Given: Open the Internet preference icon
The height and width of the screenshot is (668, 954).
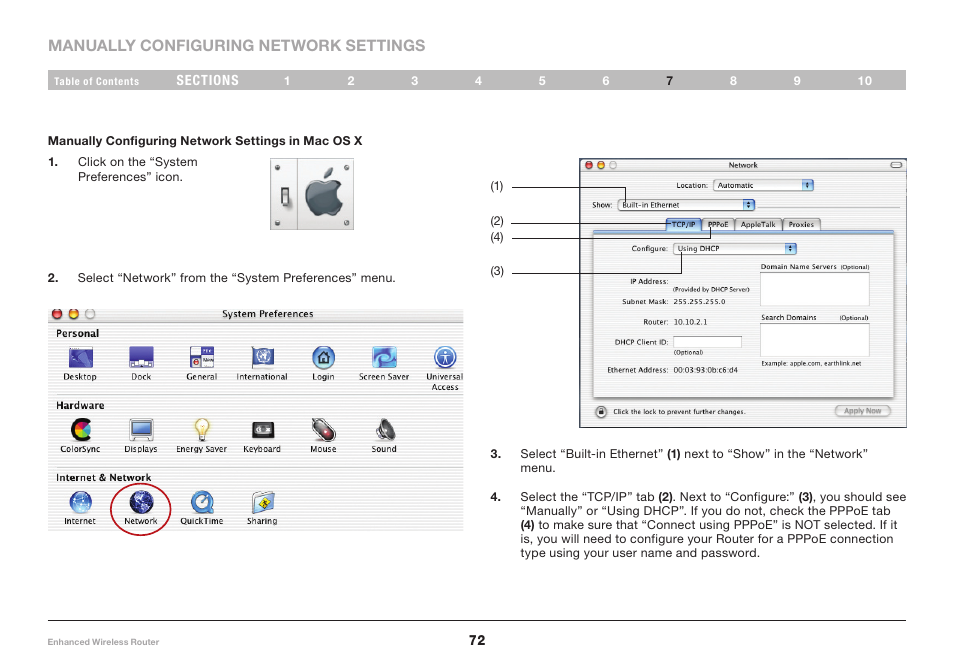Looking at the screenshot, I should [x=80, y=503].
